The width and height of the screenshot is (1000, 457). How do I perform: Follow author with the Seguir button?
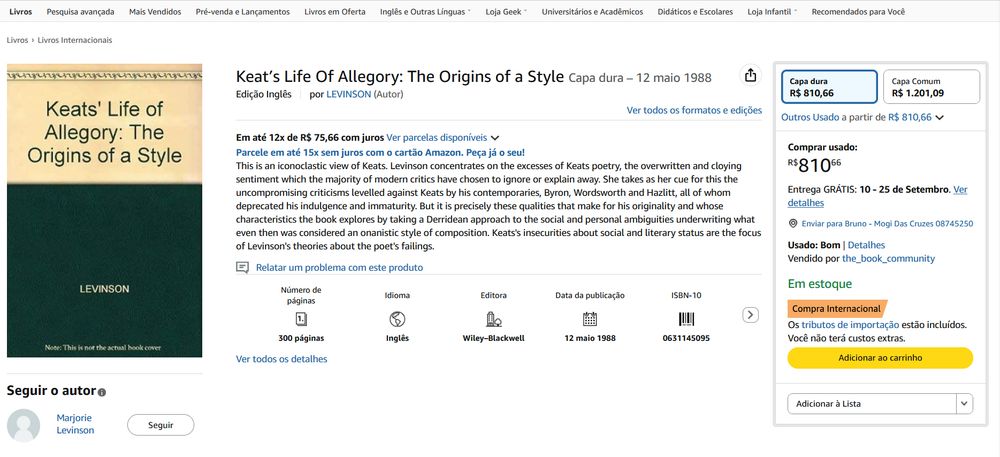click(x=161, y=425)
